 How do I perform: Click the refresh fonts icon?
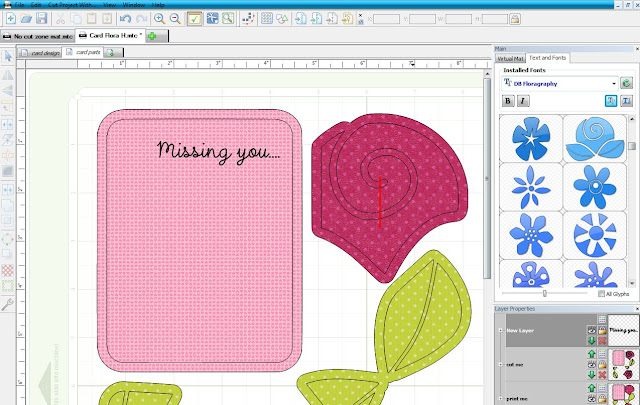click(x=626, y=83)
